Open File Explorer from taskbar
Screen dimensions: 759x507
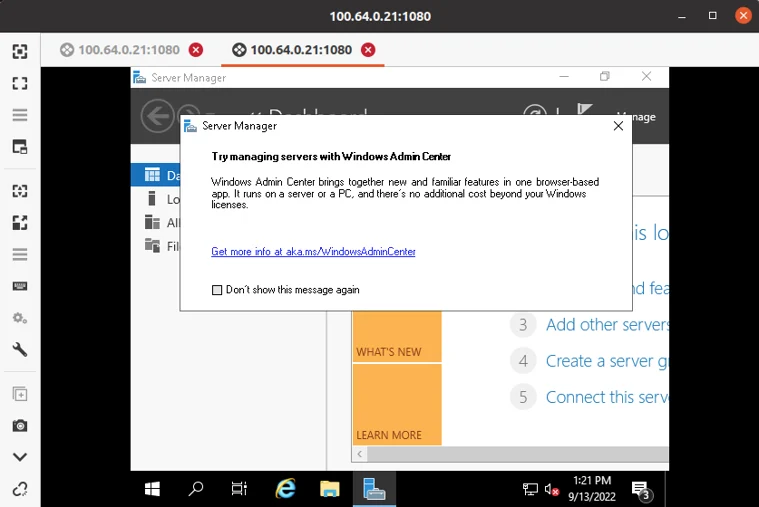point(330,489)
